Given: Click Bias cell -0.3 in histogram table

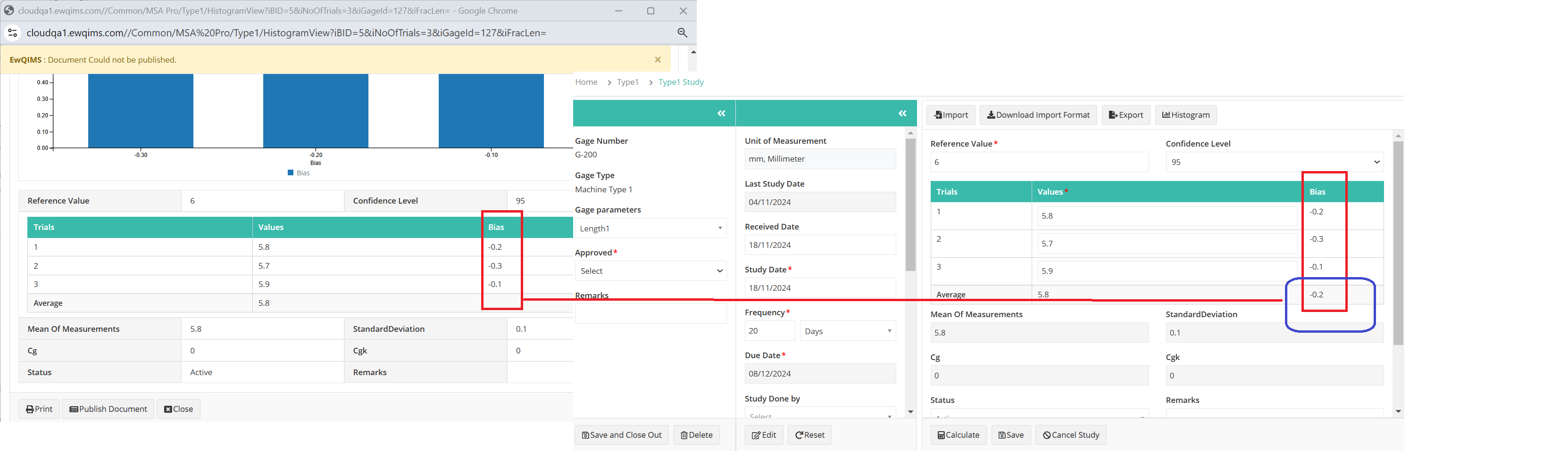Looking at the screenshot, I should [495, 266].
